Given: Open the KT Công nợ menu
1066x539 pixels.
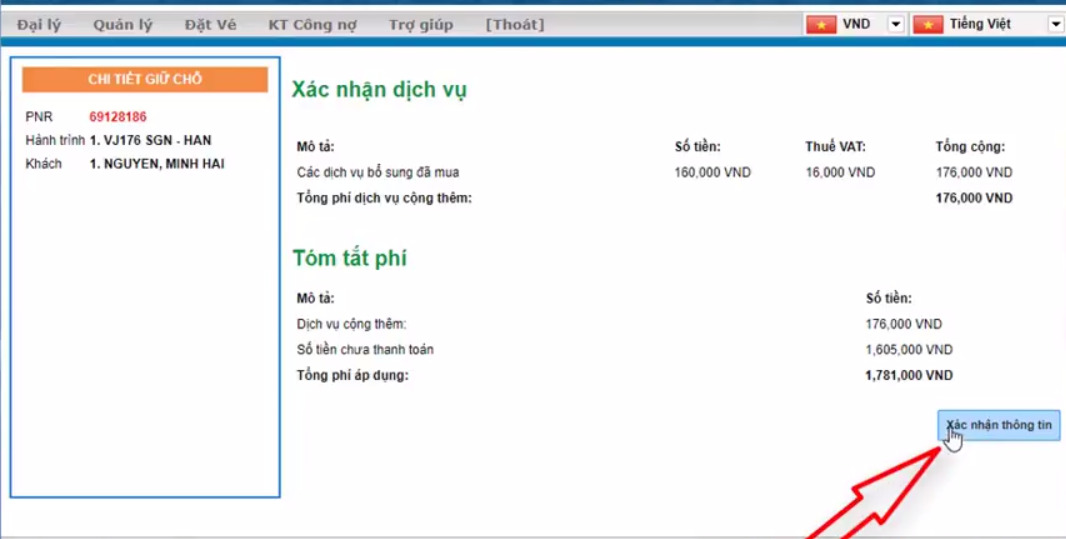Looking at the screenshot, I should tap(313, 25).
